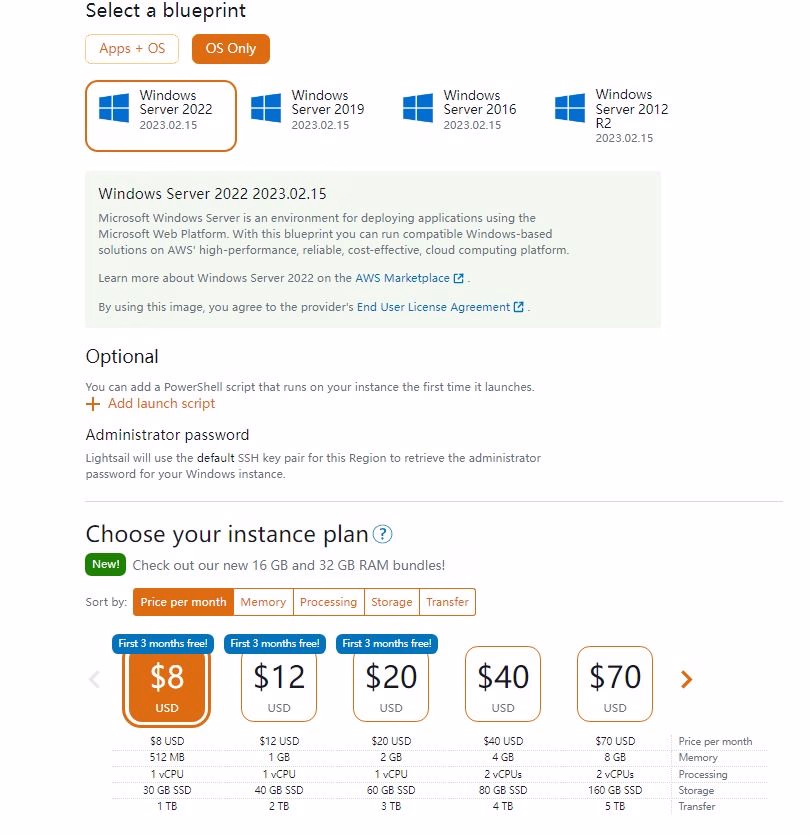
Task: Select OS Only blueprint type
Action: point(230,48)
